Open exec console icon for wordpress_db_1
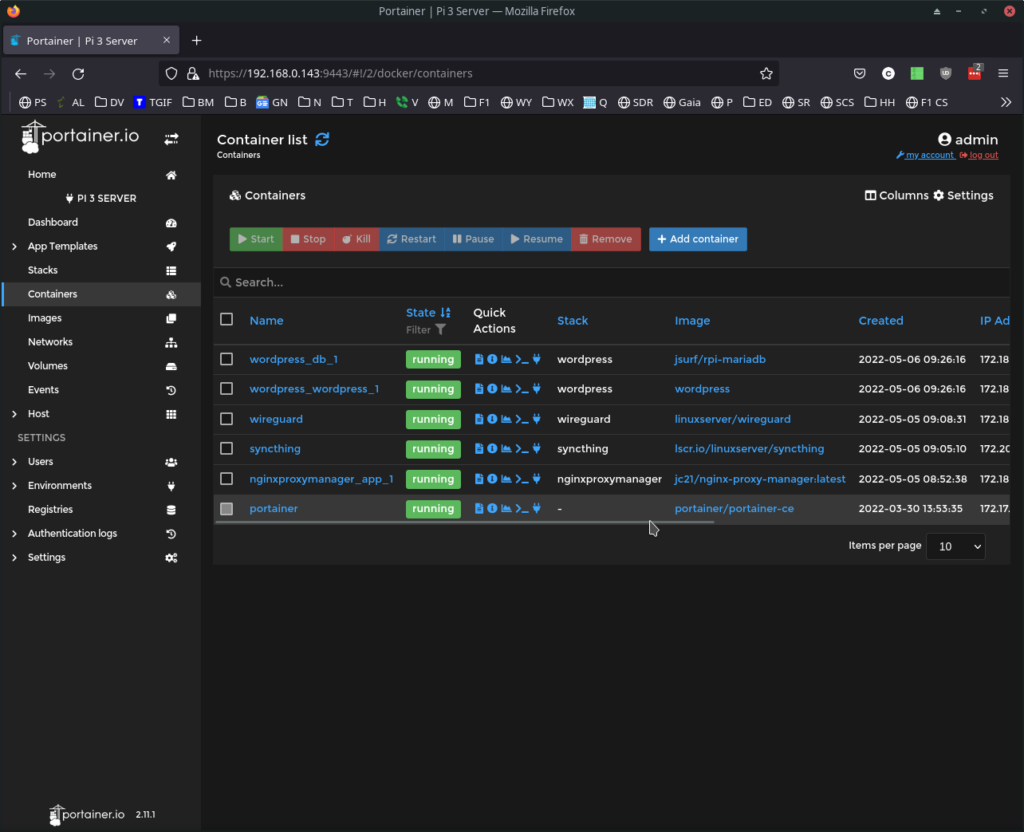1024x832 pixels. click(522, 359)
